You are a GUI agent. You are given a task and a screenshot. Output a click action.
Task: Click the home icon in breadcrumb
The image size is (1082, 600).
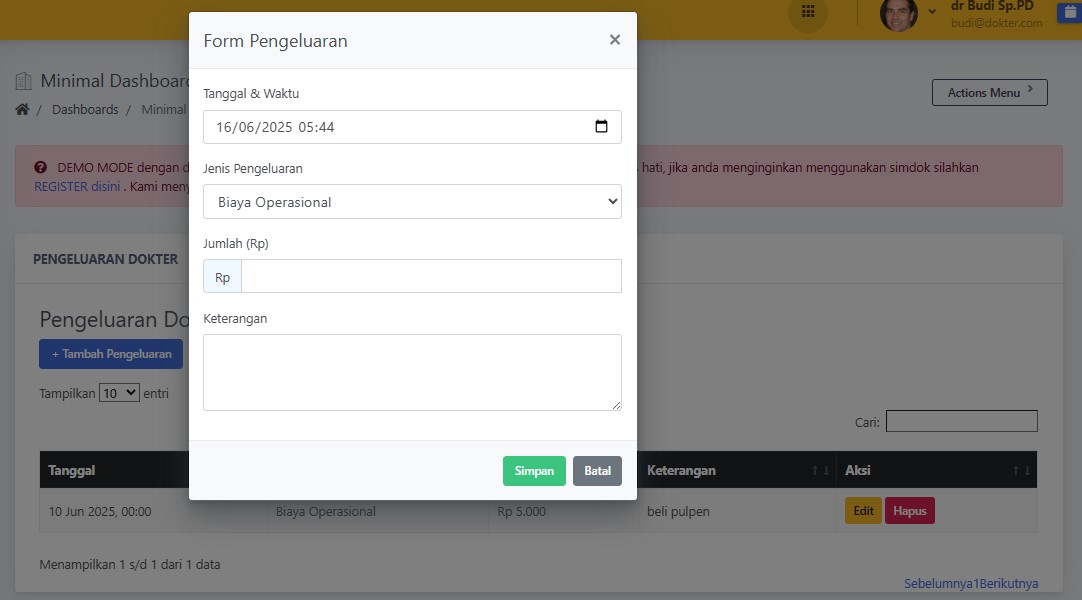[22, 109]
